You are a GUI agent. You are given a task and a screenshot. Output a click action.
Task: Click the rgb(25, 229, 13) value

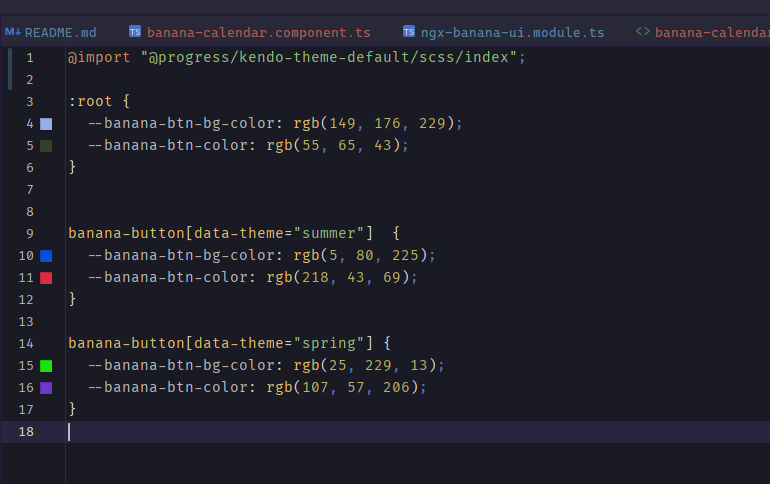tap(365, 365)
